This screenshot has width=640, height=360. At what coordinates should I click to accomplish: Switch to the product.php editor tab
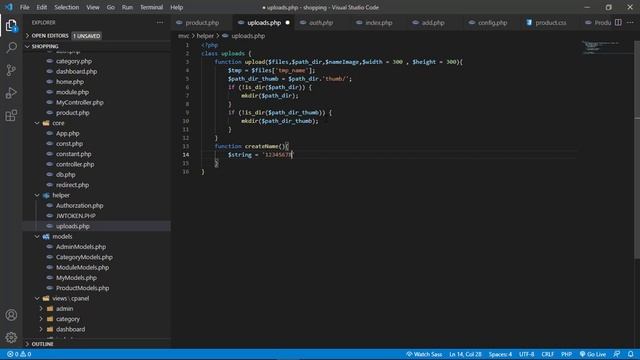(x=202, y=22)
